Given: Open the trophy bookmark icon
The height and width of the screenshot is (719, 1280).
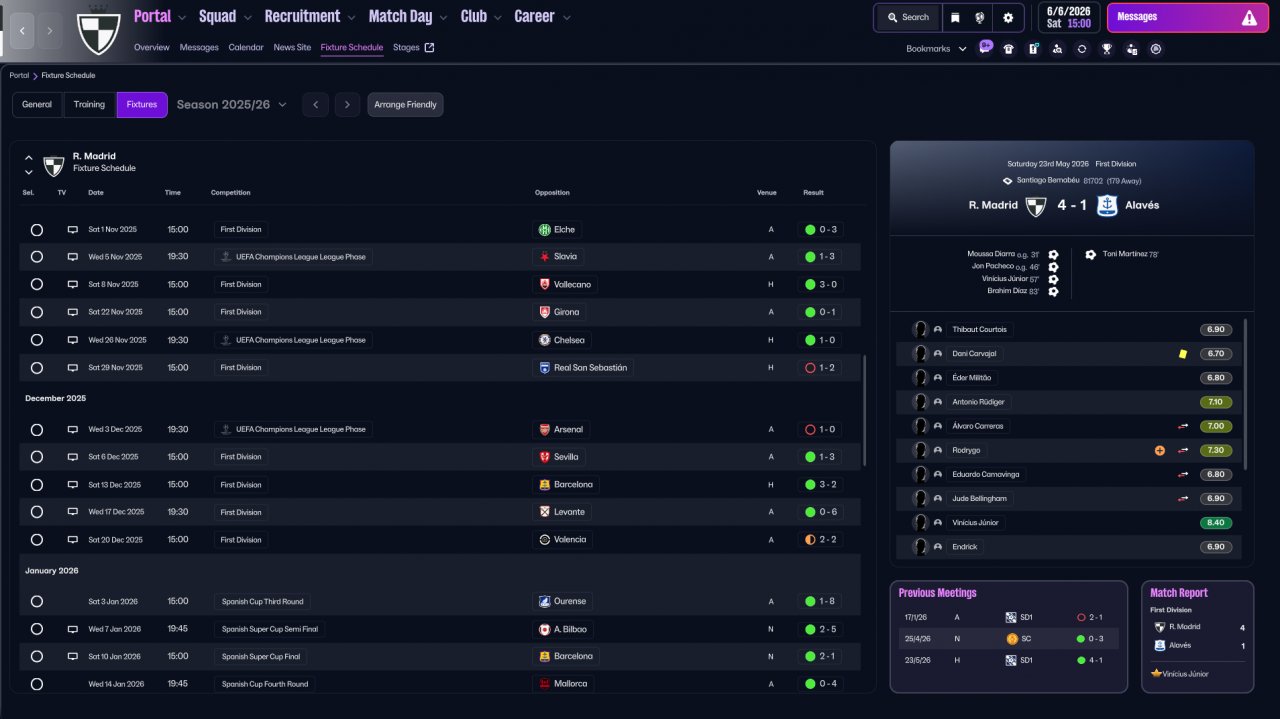Looking at the screenshot, I should pos(1107,48).
